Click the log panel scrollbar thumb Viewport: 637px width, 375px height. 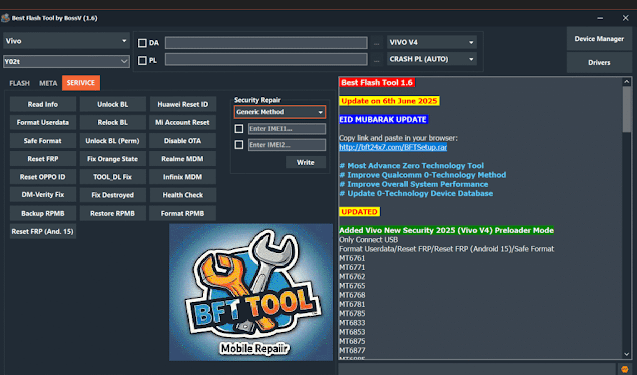tap(626, 109)
